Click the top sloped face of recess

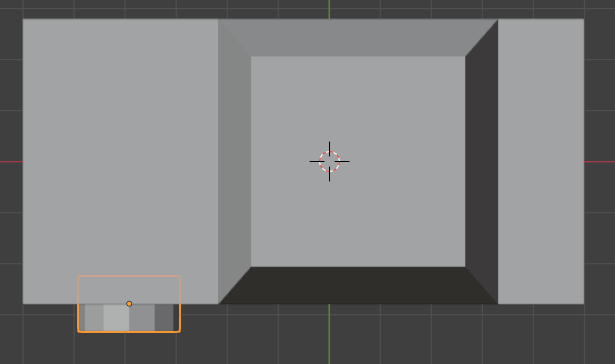tap(358, 38)
